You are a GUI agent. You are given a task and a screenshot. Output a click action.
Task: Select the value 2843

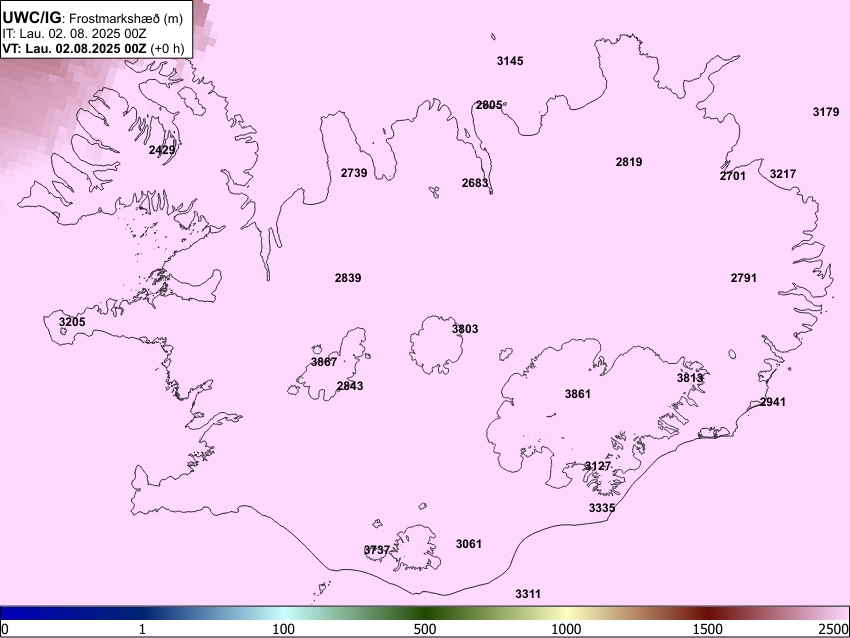click(x=350, y=386)
